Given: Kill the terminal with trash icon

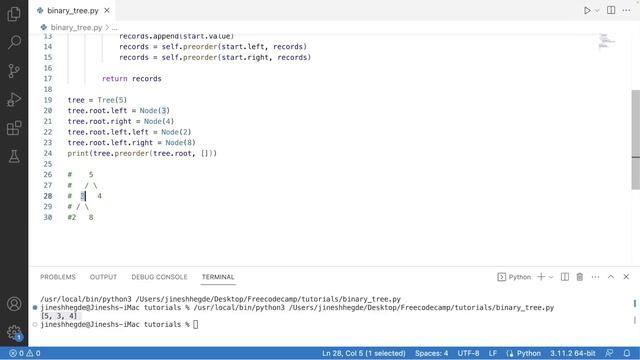Looking at the screenshot, I should (x=580, y=277).
